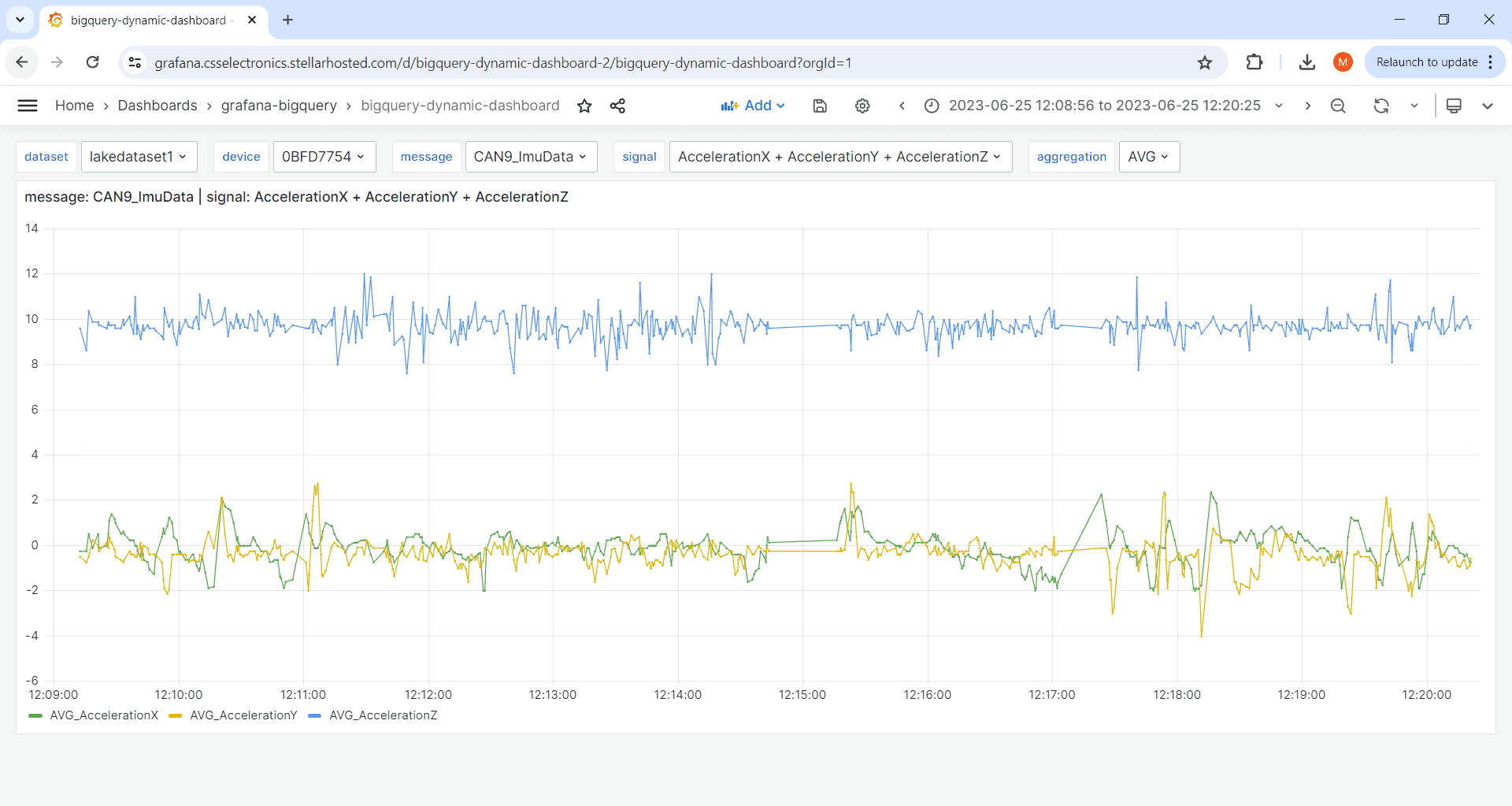Open the Grafana navigation hamburger menu
1512x806 pixels.
pyautogui.click(x=28, y=105)
